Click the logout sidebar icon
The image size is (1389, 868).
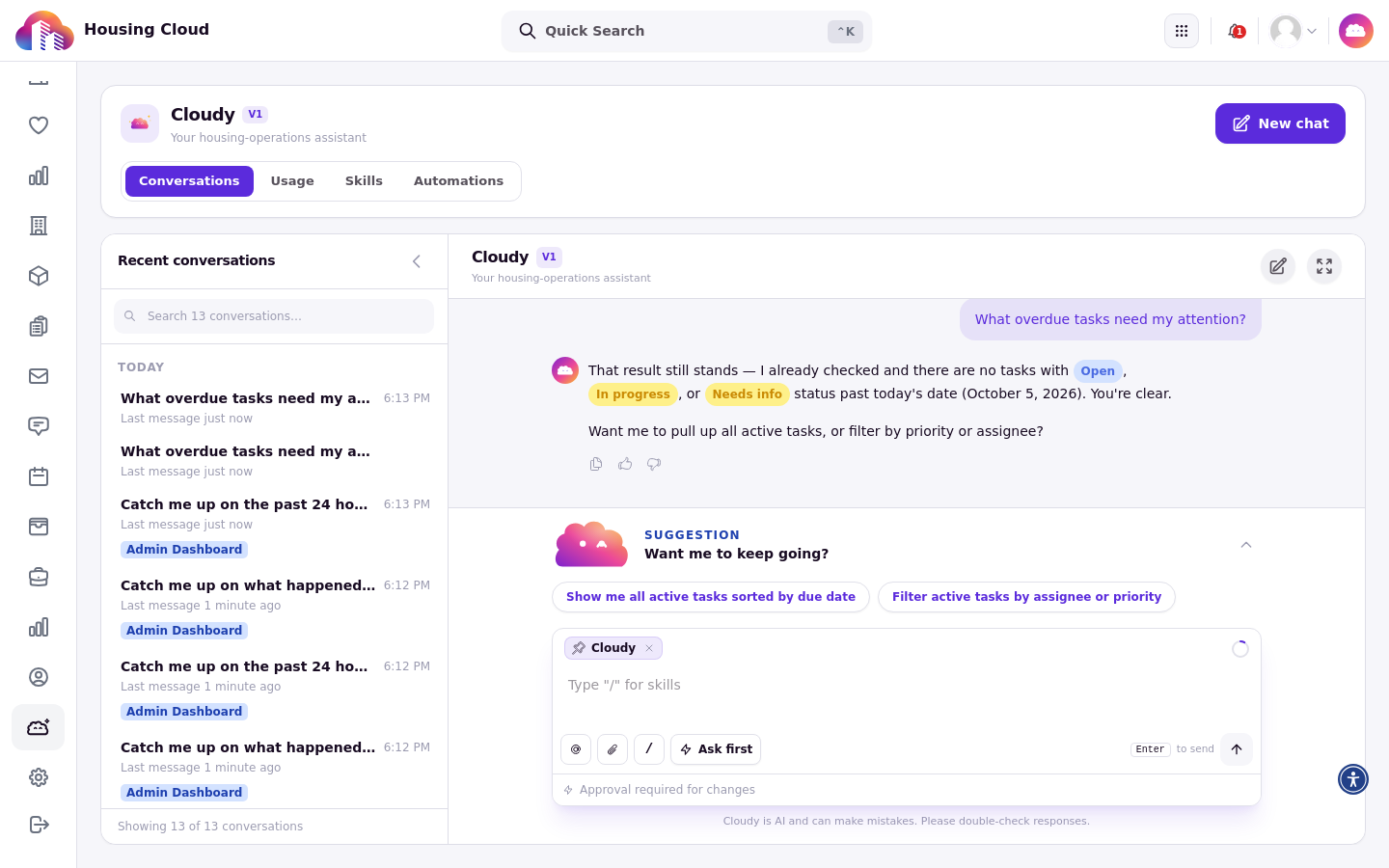click(39, 825)
